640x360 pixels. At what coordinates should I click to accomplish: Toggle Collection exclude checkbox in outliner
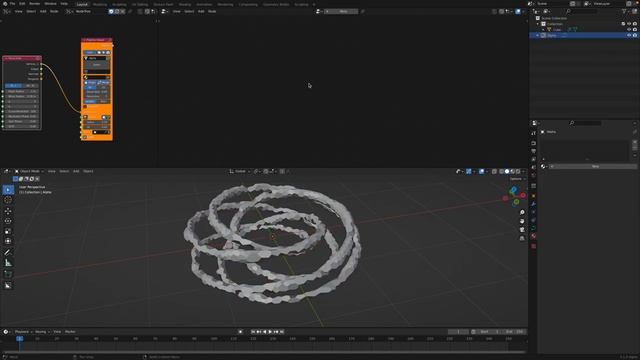[x=623, y=24]
